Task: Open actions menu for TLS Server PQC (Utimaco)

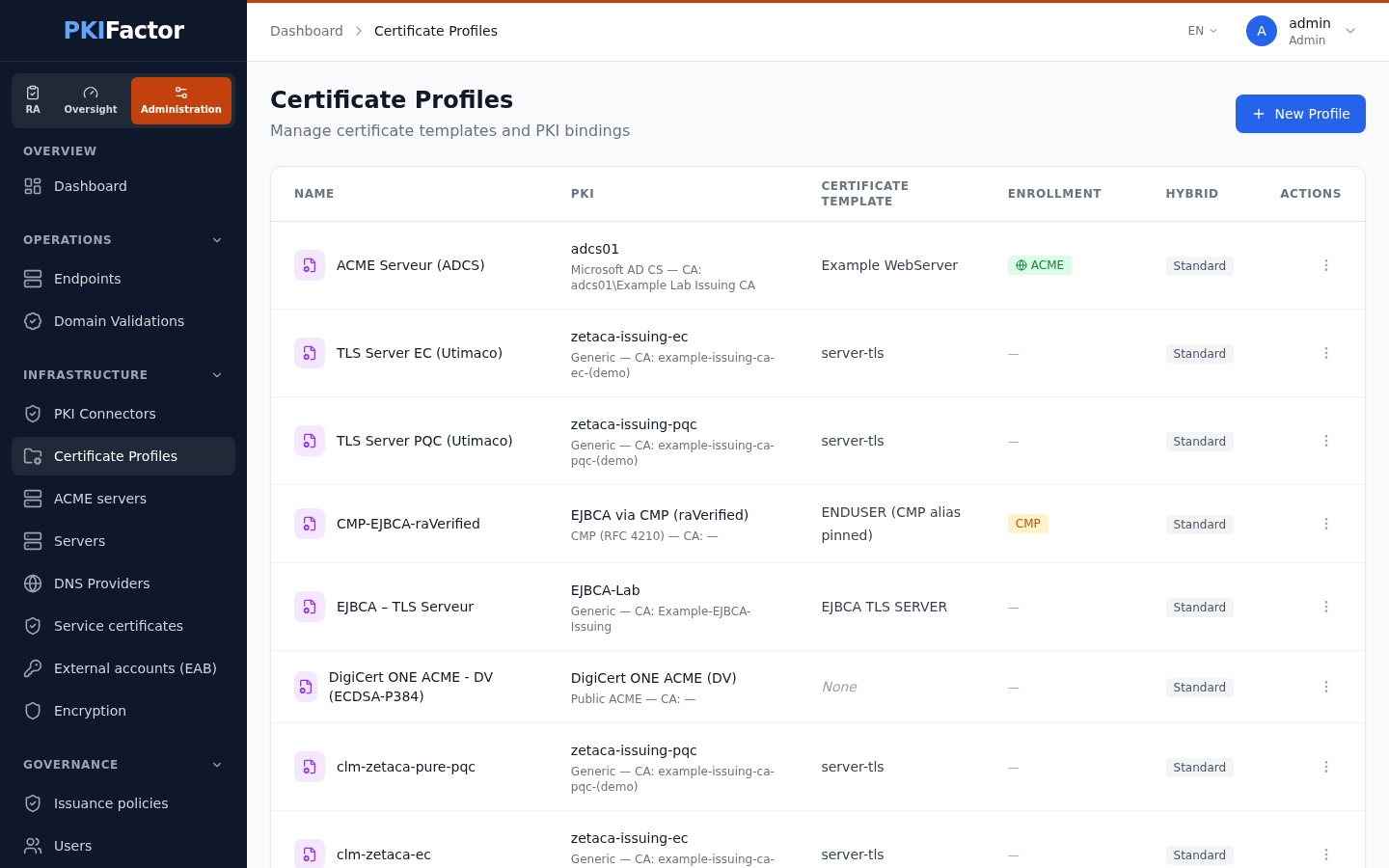Action: (x=1326, y=441)
